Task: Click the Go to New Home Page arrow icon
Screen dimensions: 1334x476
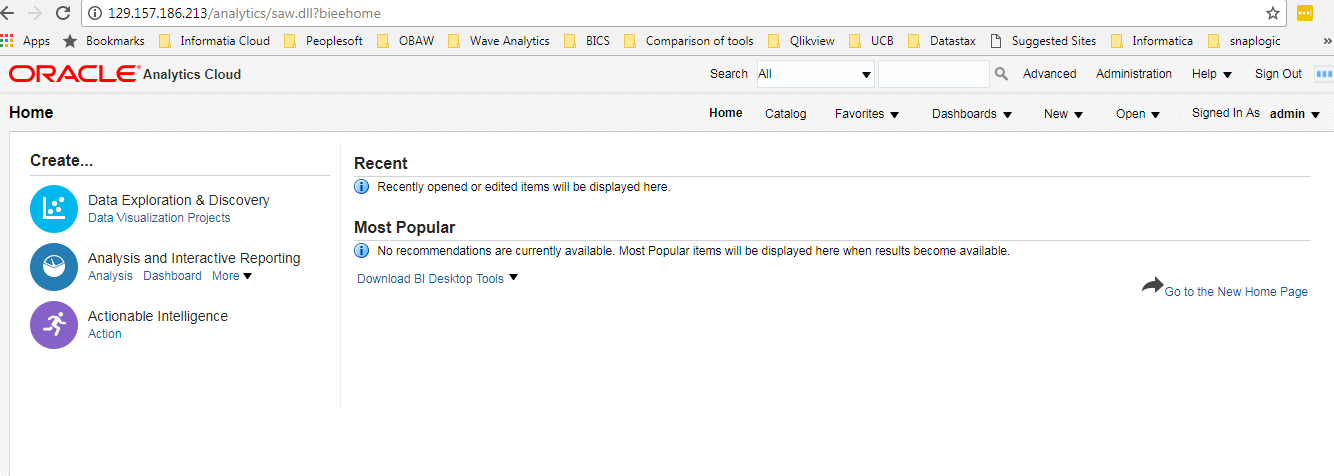Action: [x=1152, y=286]
